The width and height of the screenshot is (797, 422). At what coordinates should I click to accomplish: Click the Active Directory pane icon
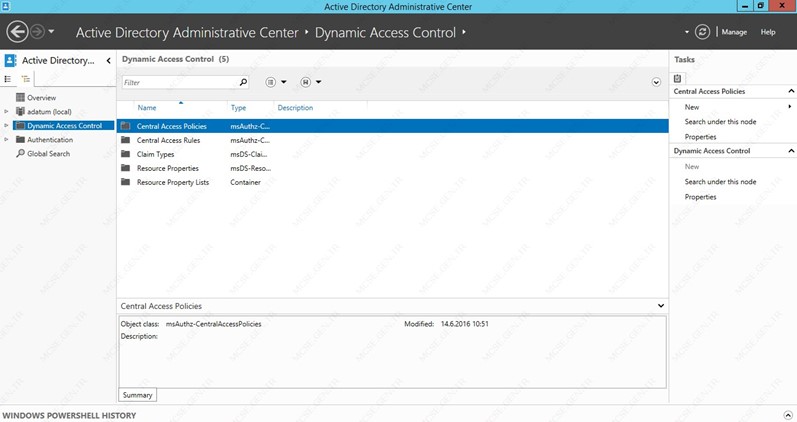[10, 61]
